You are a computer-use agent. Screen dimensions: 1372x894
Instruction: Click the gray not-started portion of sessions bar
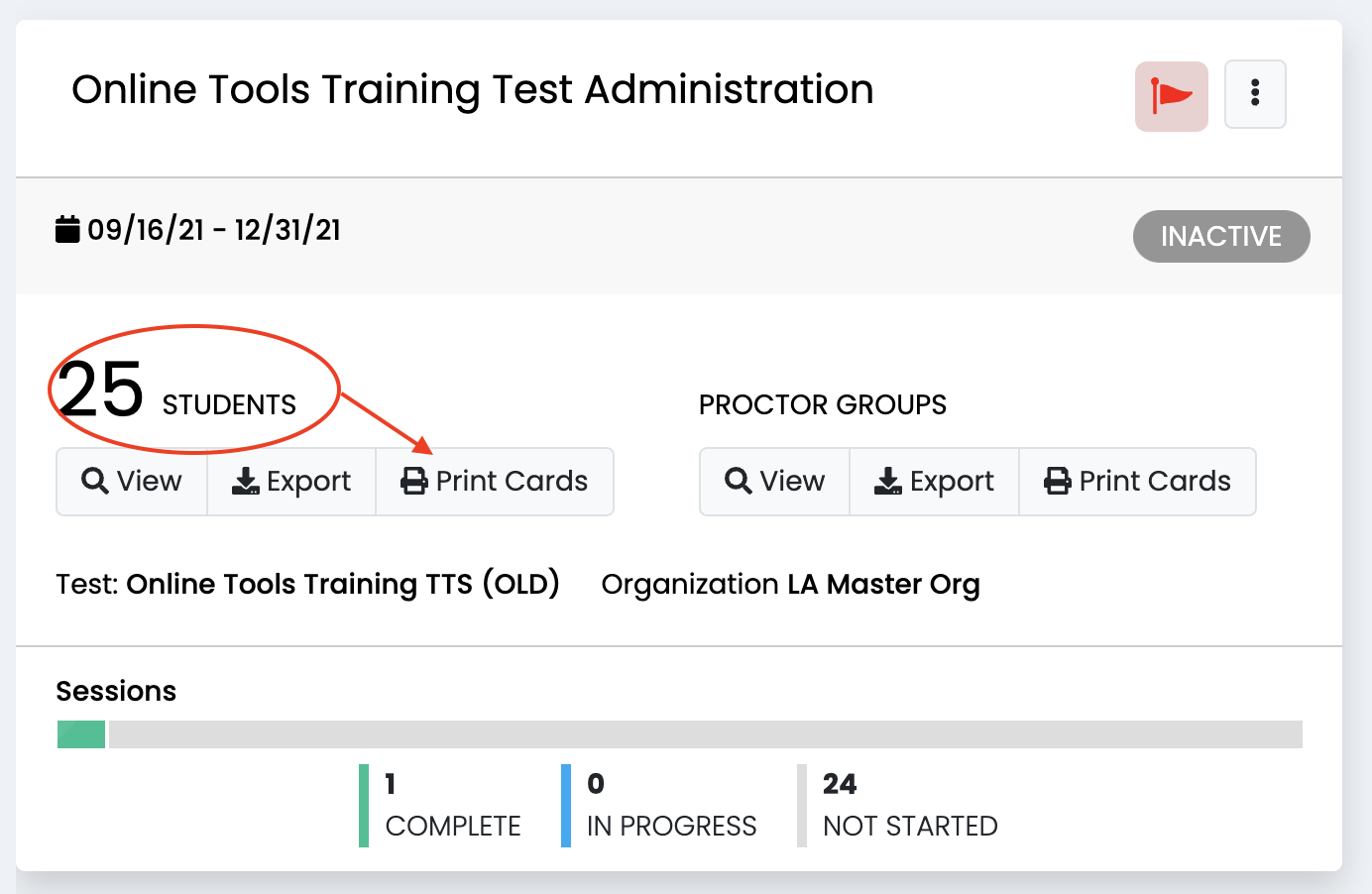[705, 734]
